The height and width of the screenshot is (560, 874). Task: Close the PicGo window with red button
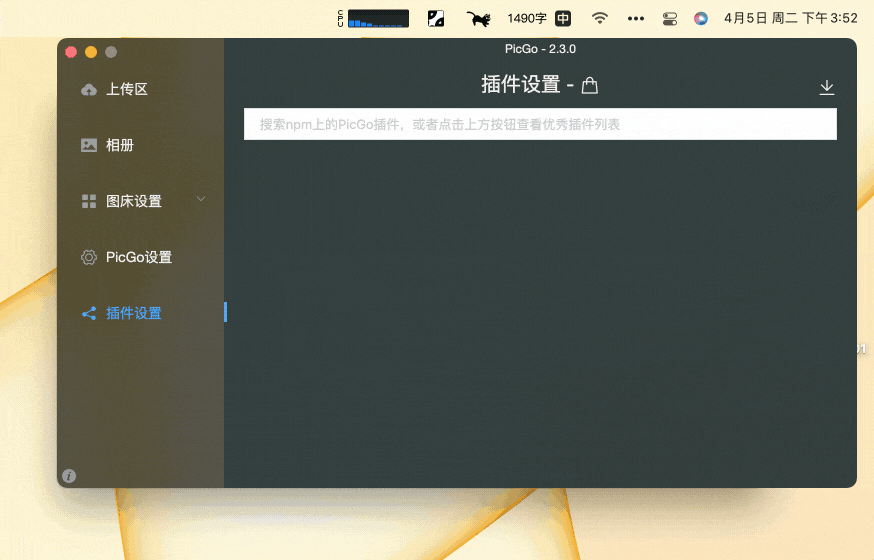(71, 52)
